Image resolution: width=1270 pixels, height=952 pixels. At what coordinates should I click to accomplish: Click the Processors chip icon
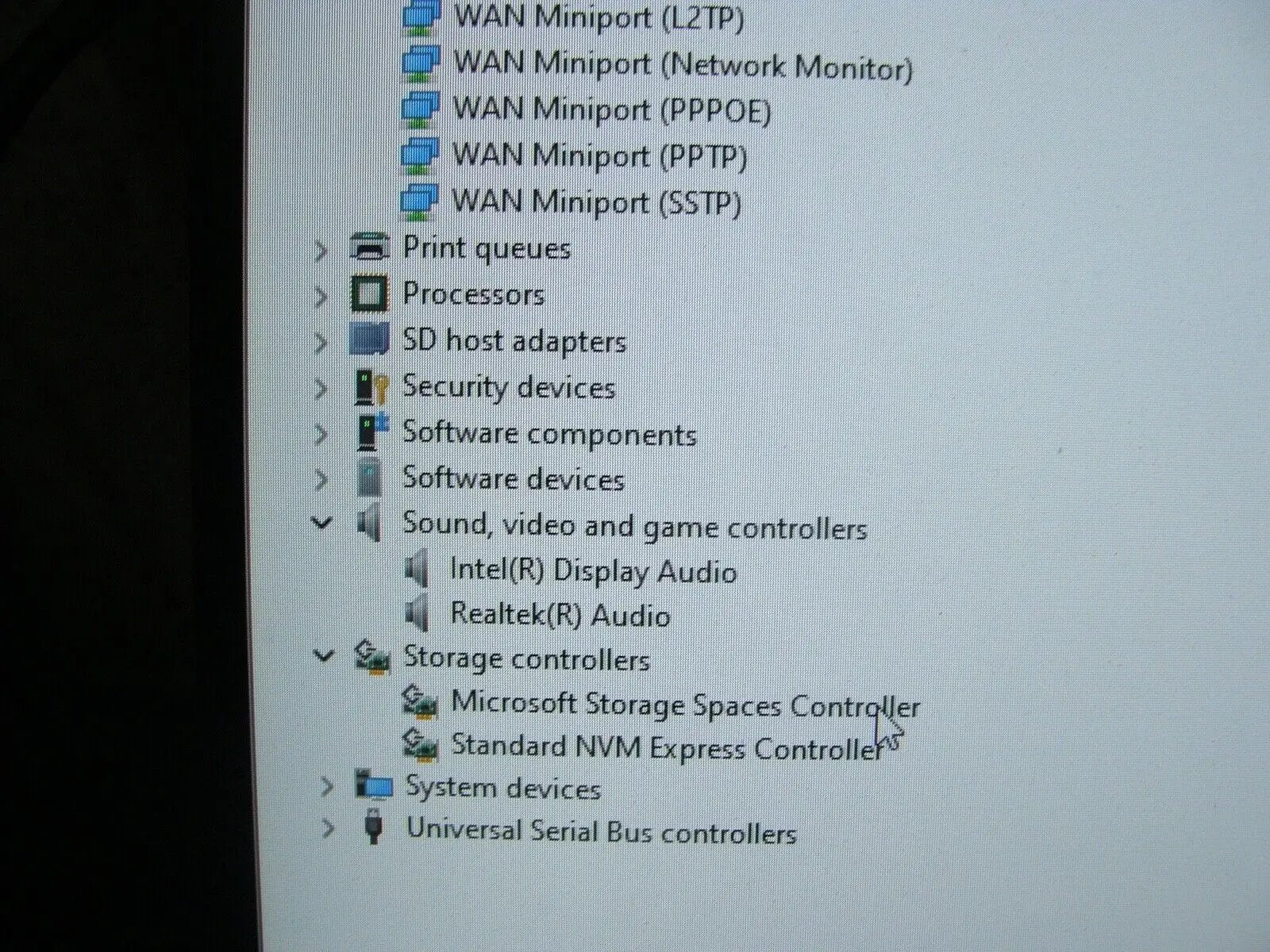[x=370, y=294]
